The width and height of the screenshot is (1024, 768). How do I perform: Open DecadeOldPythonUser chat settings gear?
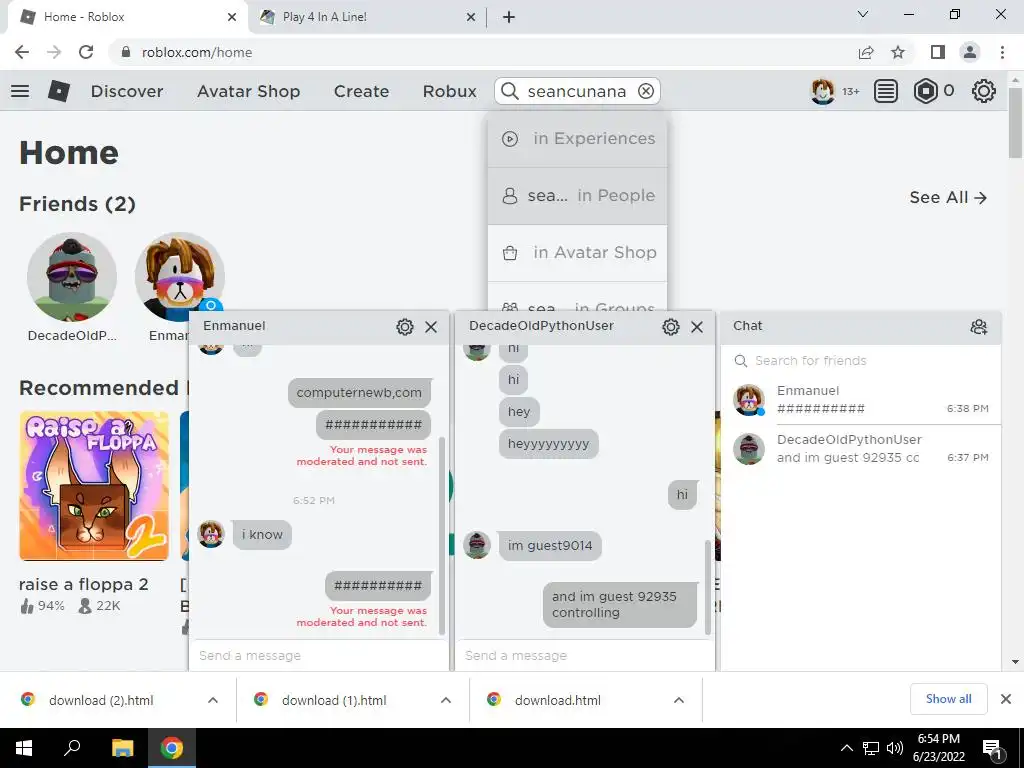(x=671, y=327)
